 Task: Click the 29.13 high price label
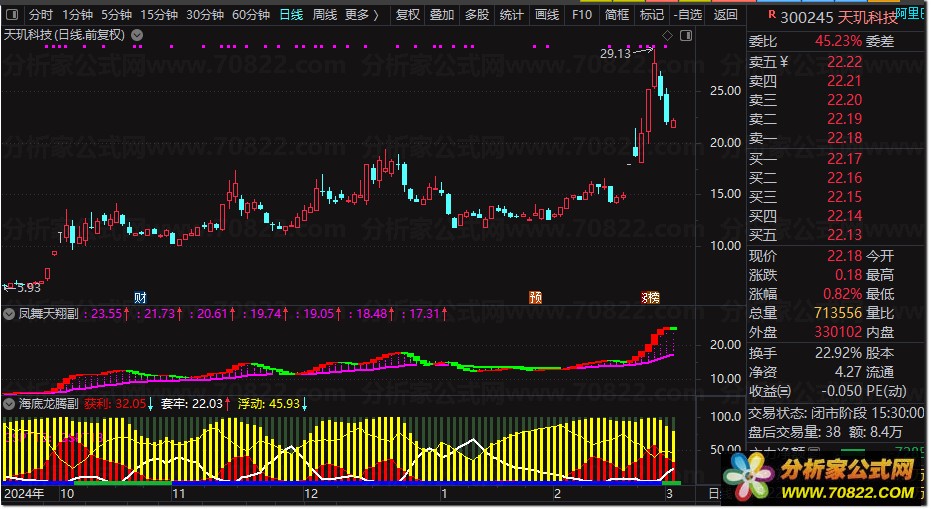[615, 53]
